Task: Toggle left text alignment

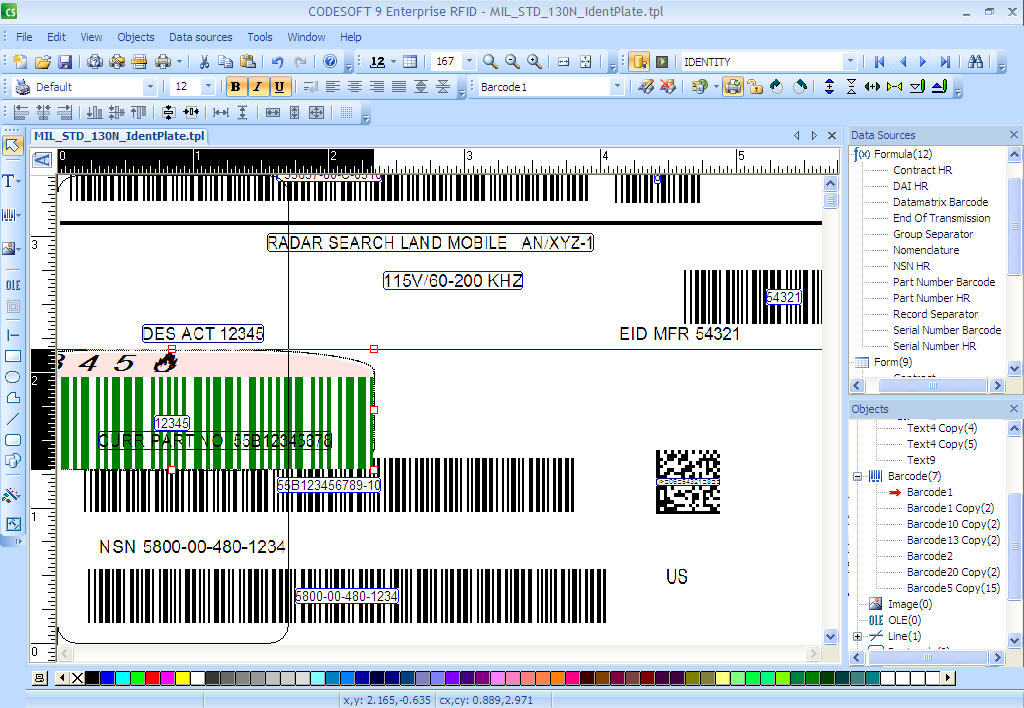Action: (x=332, y=86)
